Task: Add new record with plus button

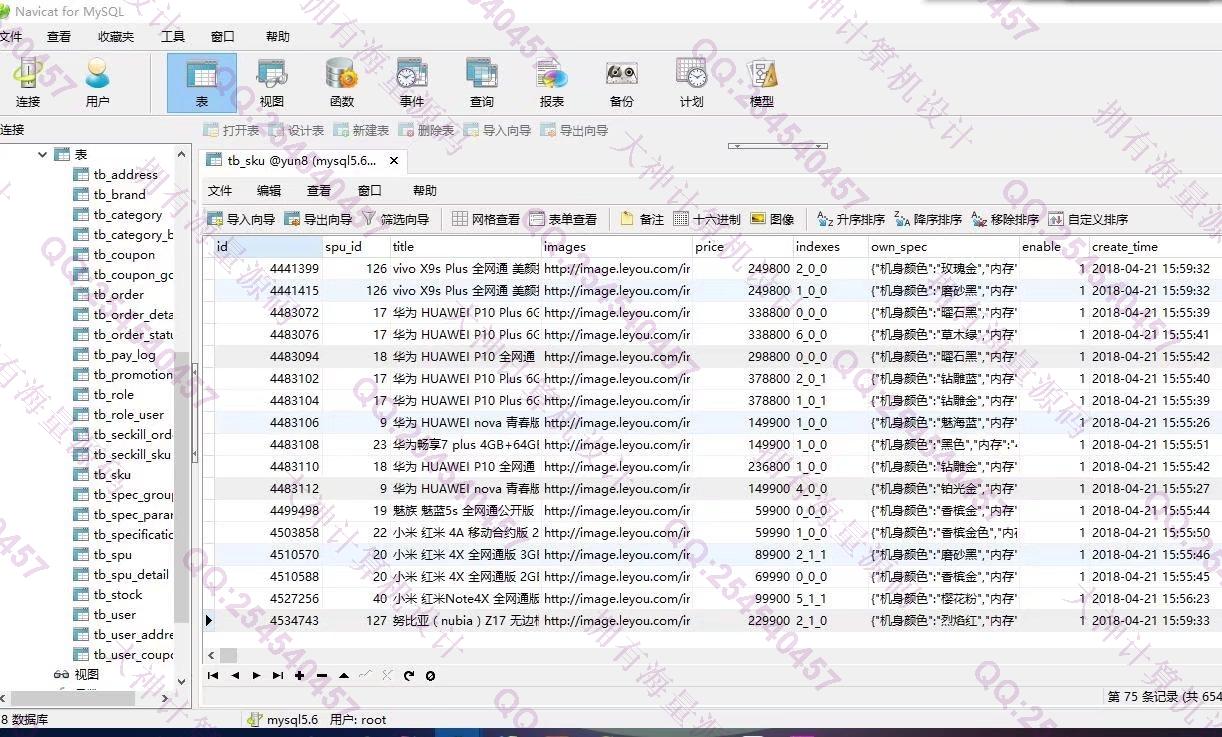Action: point(300,675)
